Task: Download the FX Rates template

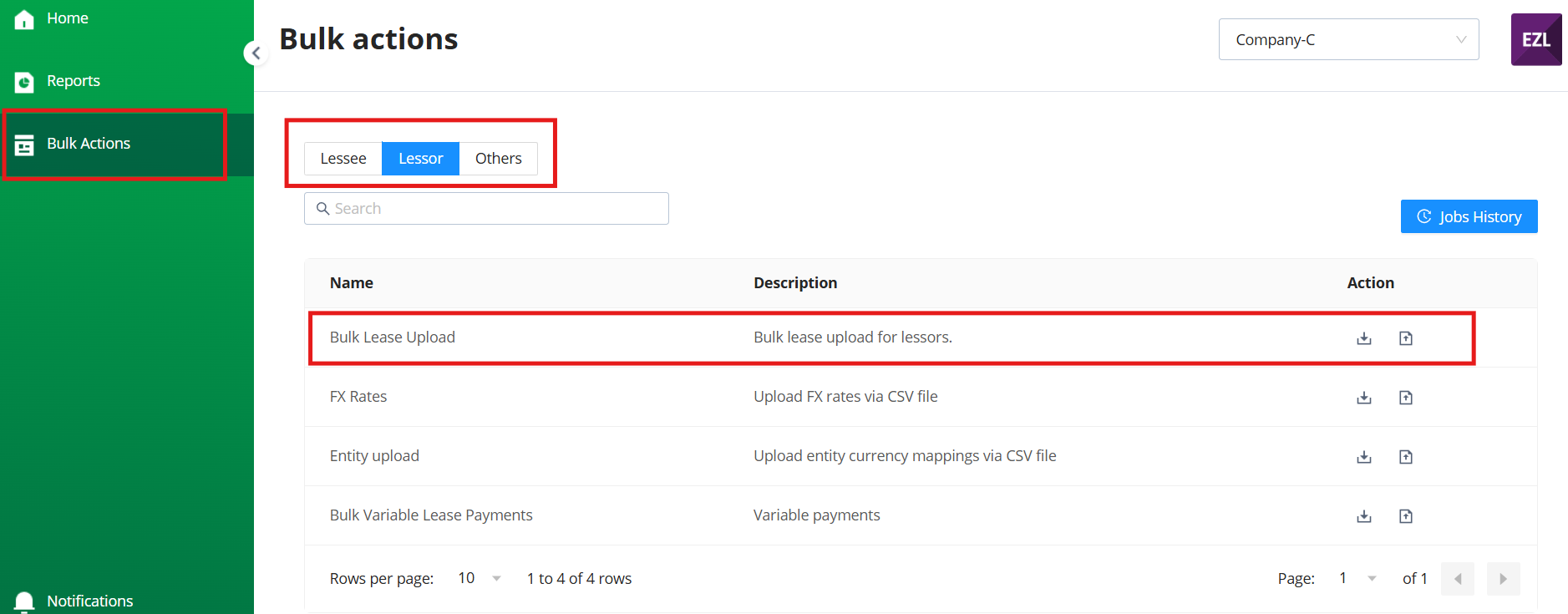Action: (1363, 398)
